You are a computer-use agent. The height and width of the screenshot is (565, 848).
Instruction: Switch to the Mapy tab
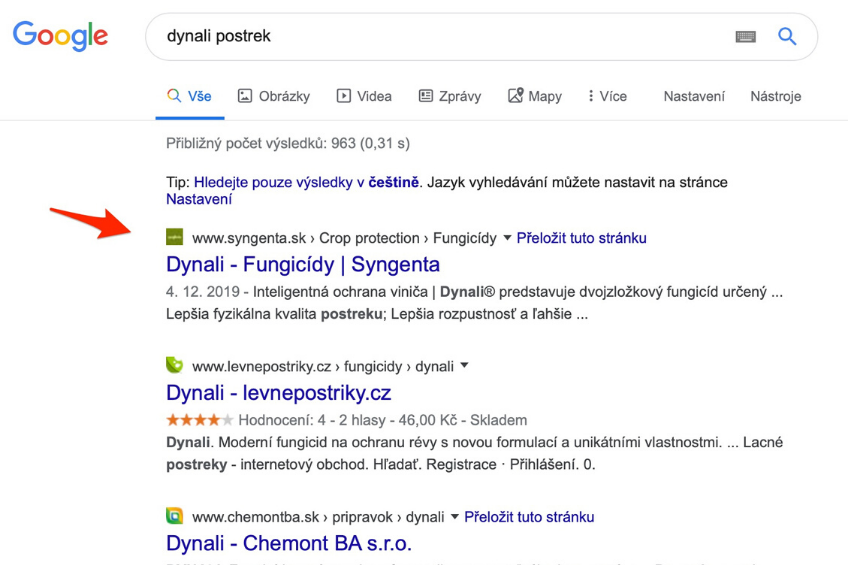coord(535,96)
